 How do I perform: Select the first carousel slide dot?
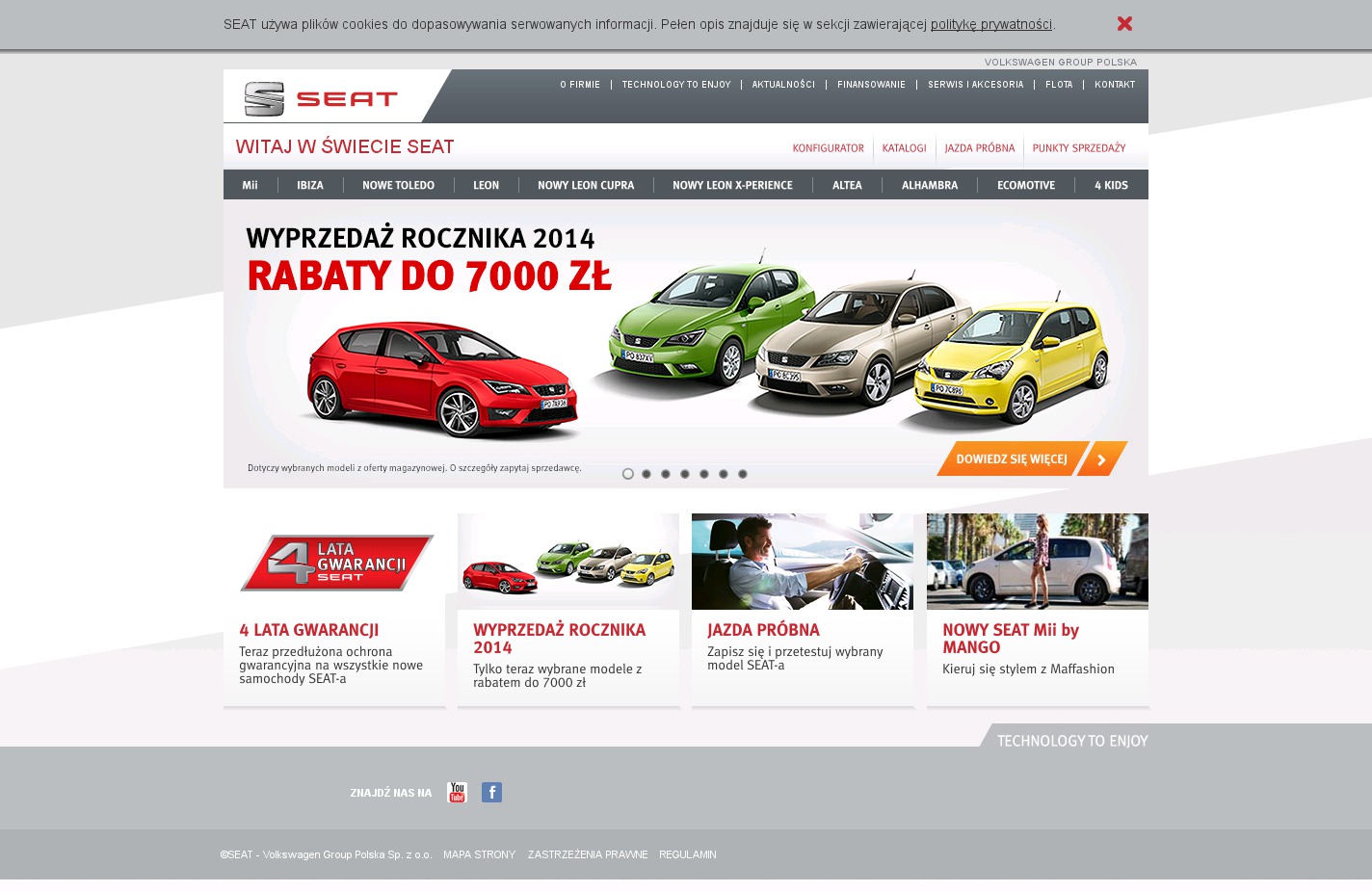tap(628, 474)
